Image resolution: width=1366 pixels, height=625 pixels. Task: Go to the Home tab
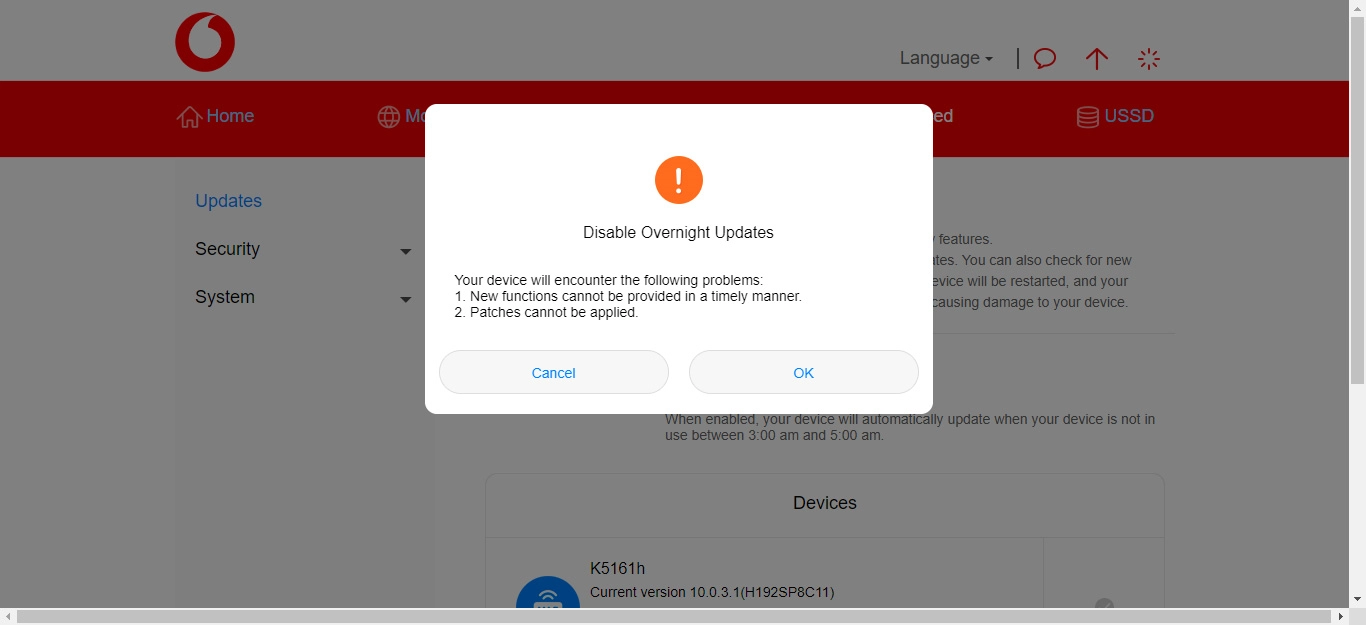click(230, 116)
